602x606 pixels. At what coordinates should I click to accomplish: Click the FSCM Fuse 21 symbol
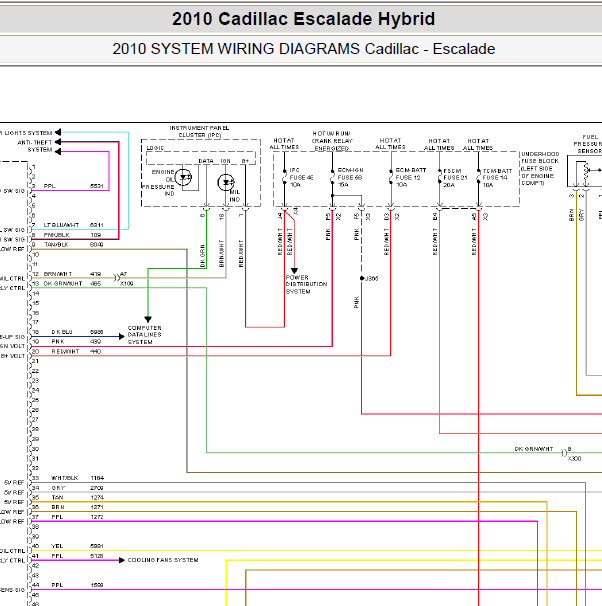click(439, 177)
